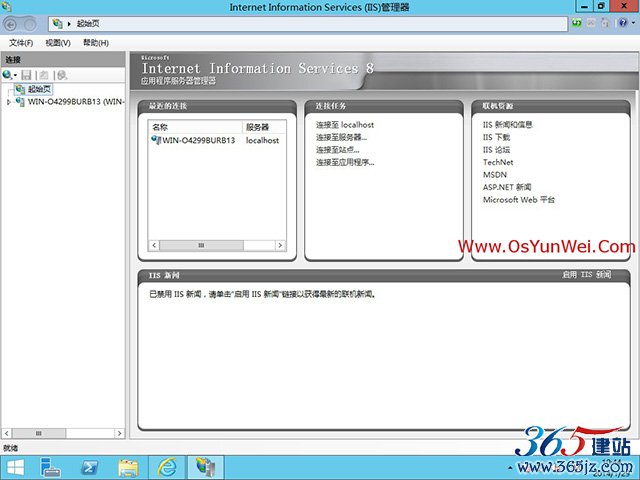Expand the WIN-O4299BURB13 server node
The width and height of the screenshot is (640, 480).
pyautogui.click(x=9, y=102)
